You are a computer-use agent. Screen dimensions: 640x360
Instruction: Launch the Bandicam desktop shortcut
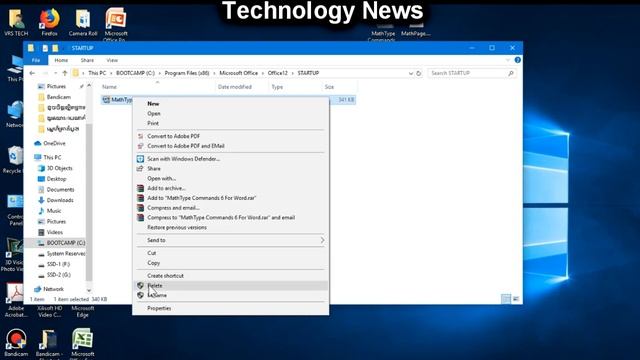click(16, 342)
